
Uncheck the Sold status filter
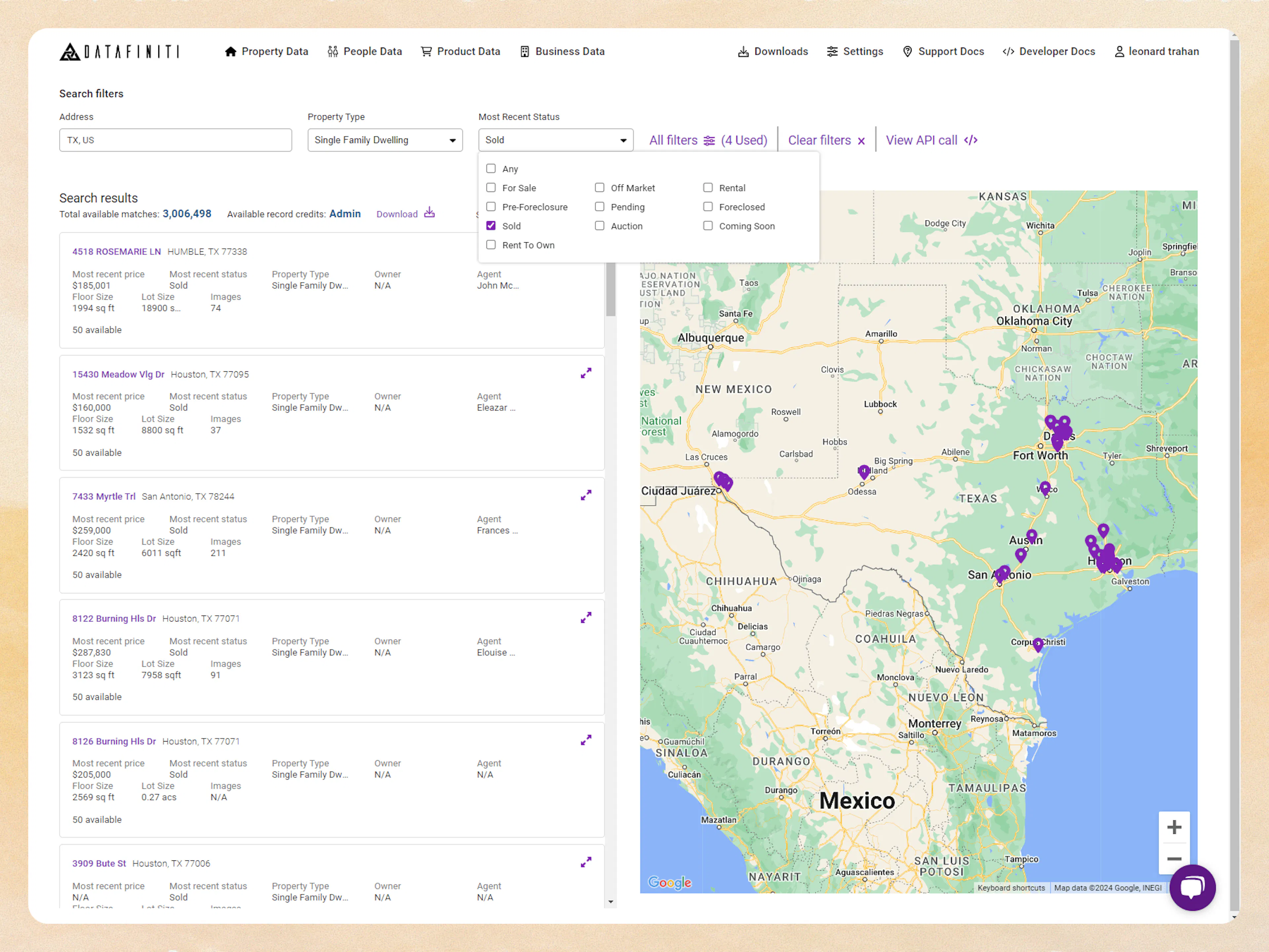click(490, 225)
